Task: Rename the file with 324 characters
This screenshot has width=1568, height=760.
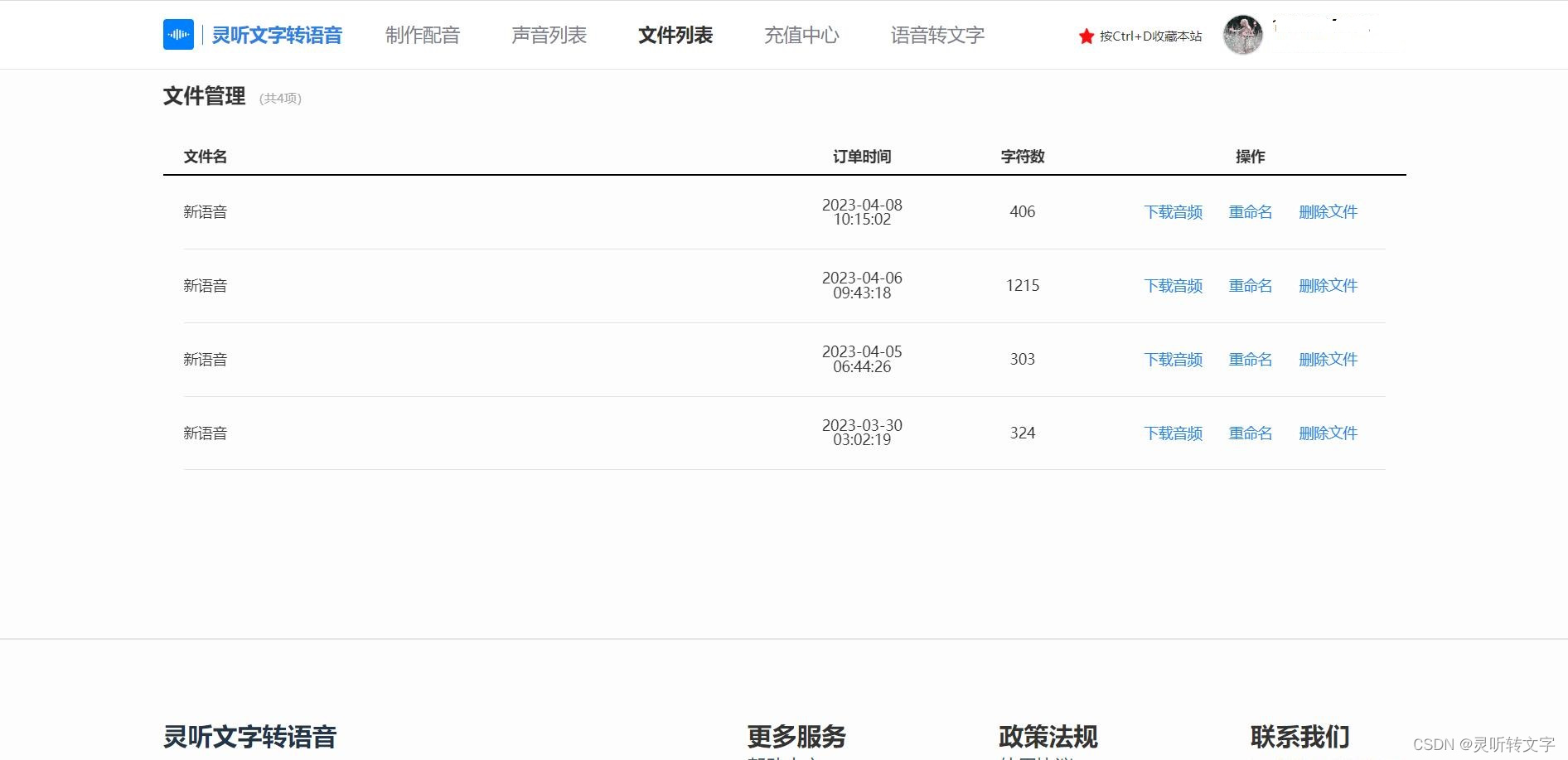Action: 1251,433
